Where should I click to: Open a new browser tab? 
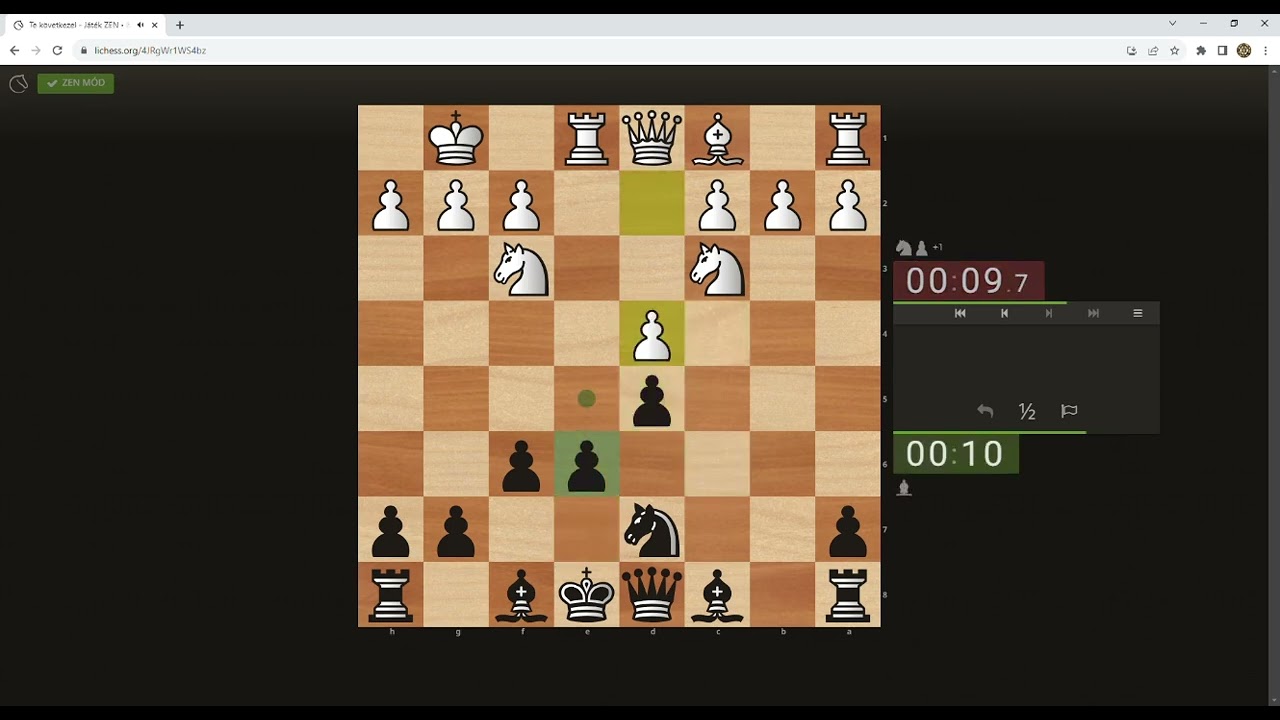(180, 25)
